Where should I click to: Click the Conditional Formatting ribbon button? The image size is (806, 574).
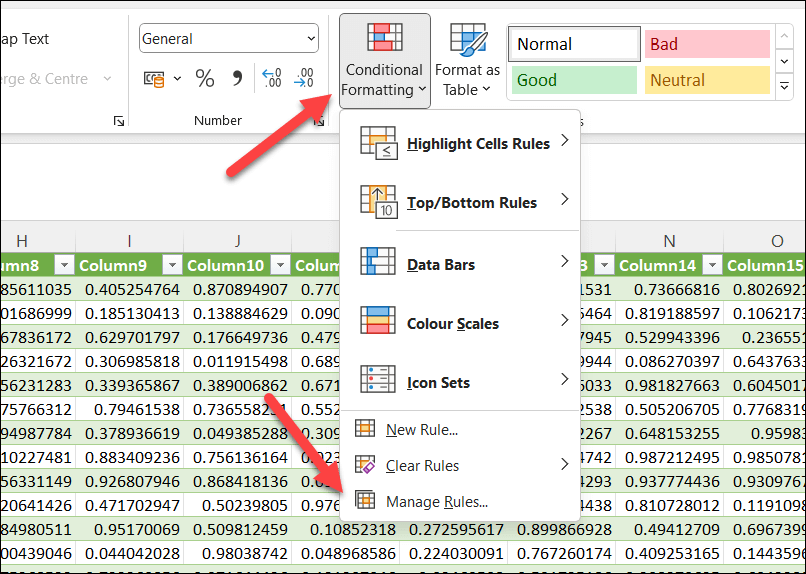(384, 60)
